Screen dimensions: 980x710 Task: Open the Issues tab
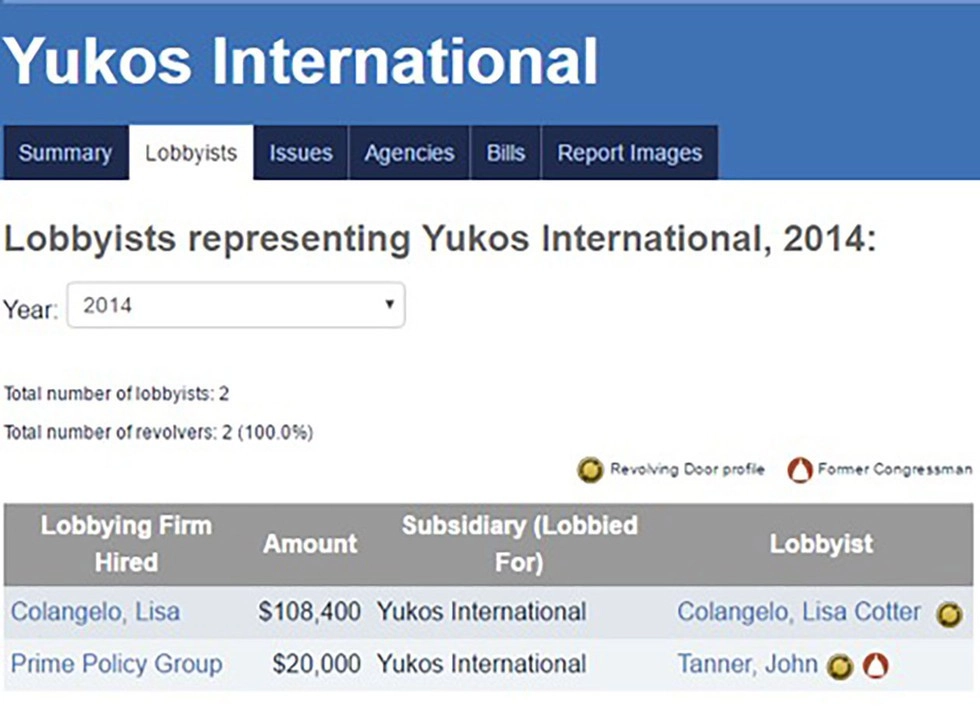click(301, 153)
